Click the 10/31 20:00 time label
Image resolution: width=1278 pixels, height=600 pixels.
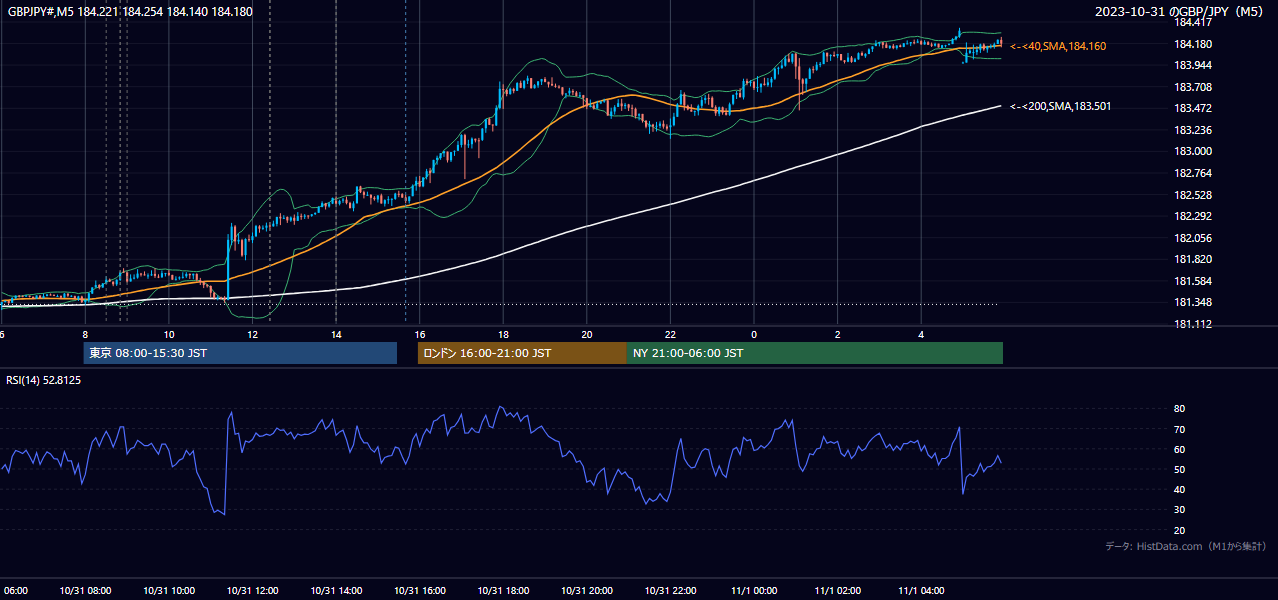click(x=587, y=590)
